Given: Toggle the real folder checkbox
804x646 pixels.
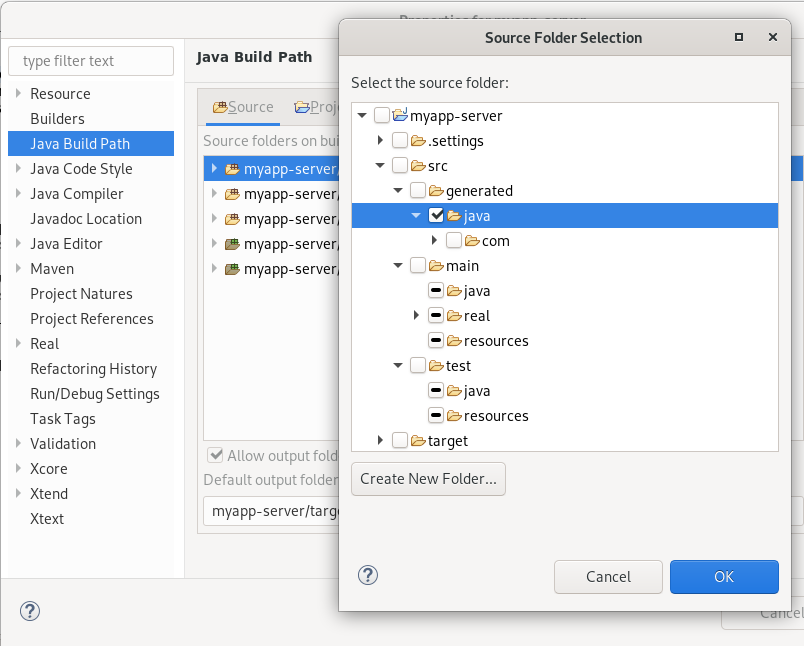Looking at the screenshot, I should point(436,315).
